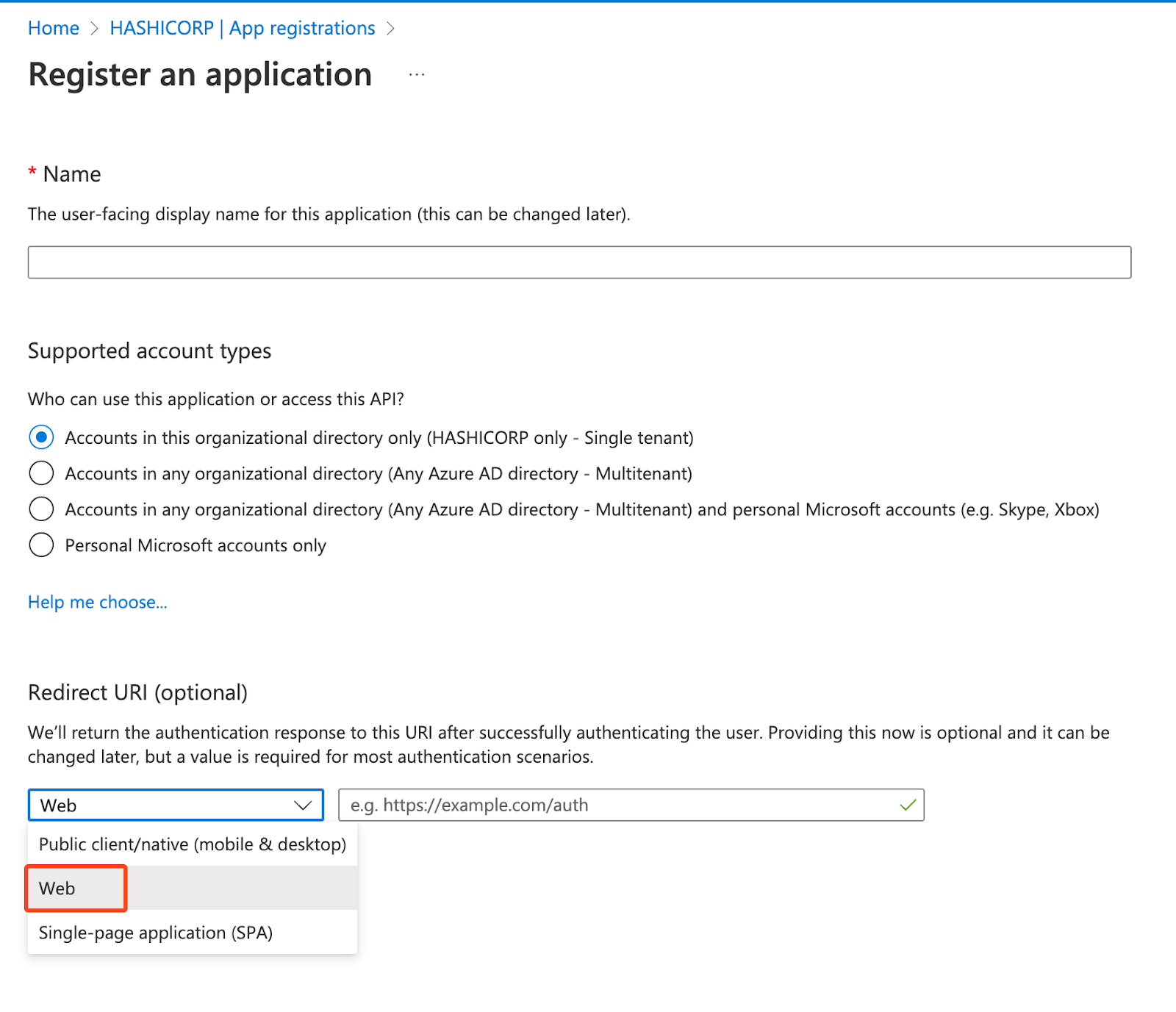Choose Single-page application (SPA) option
1176x1012 pixels.
(x=155, y=933)
